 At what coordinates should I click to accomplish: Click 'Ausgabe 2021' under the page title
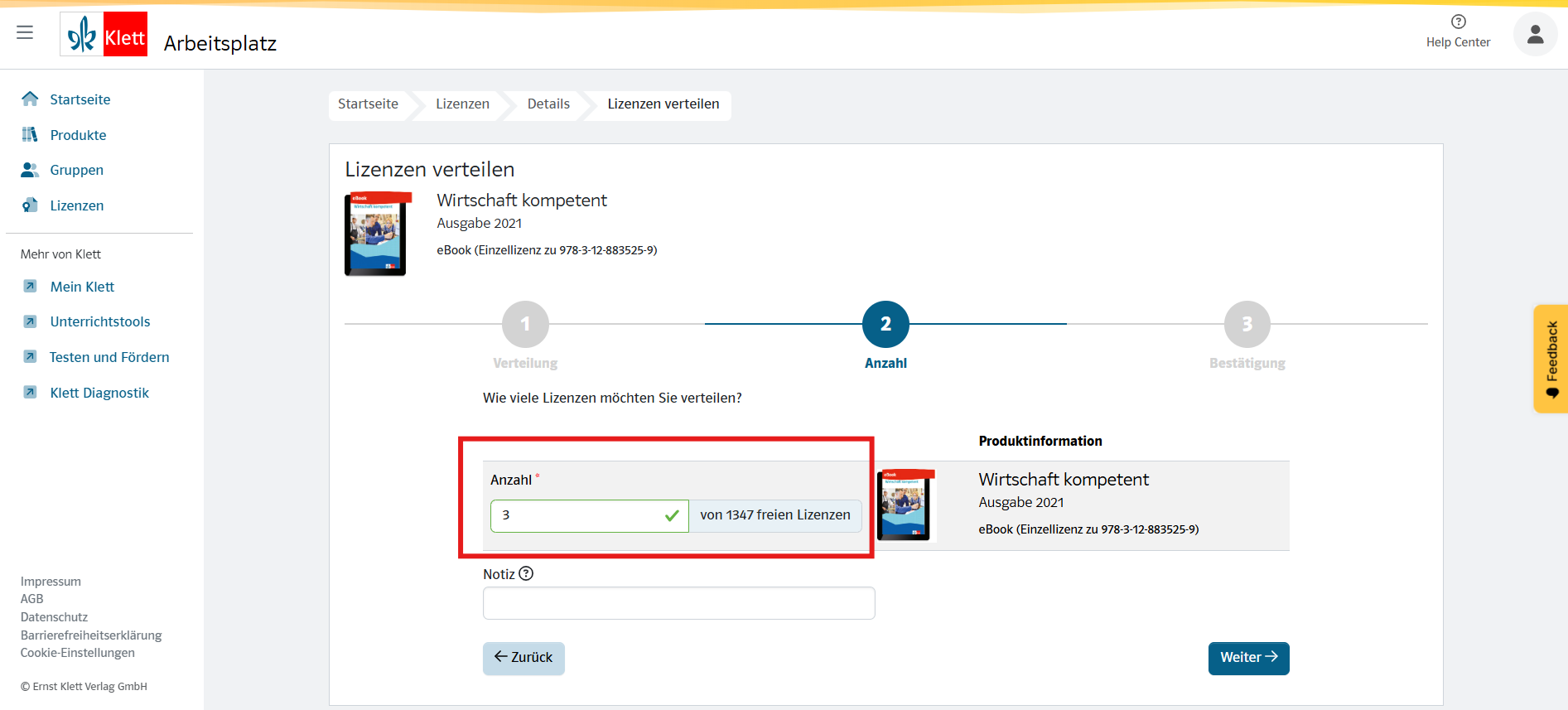pyautogui.click(x=480, y=224)
